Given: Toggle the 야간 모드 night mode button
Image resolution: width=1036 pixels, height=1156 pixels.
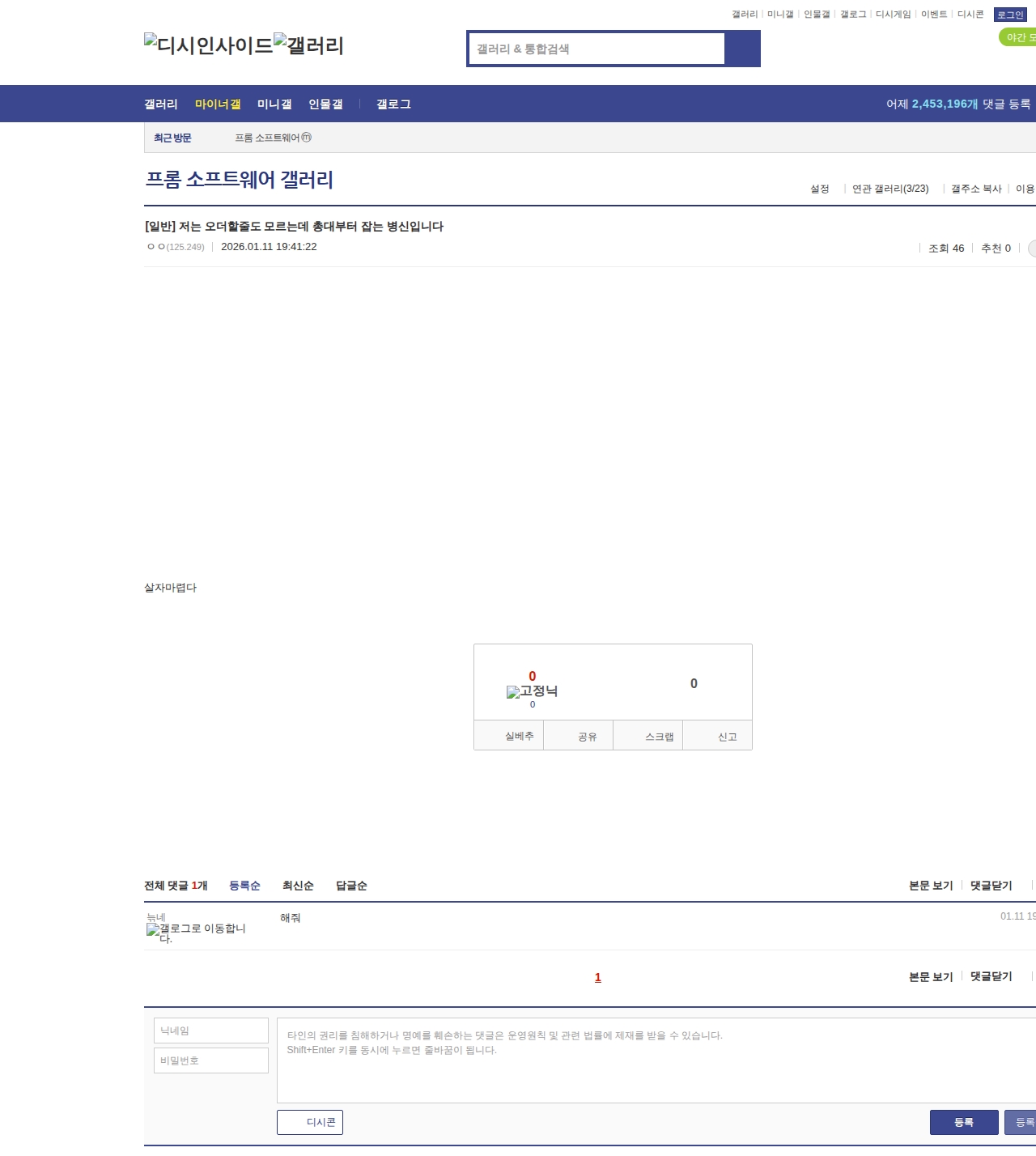Looking at the screenshot, I should pyautogui.click(x=1018, y=37).
